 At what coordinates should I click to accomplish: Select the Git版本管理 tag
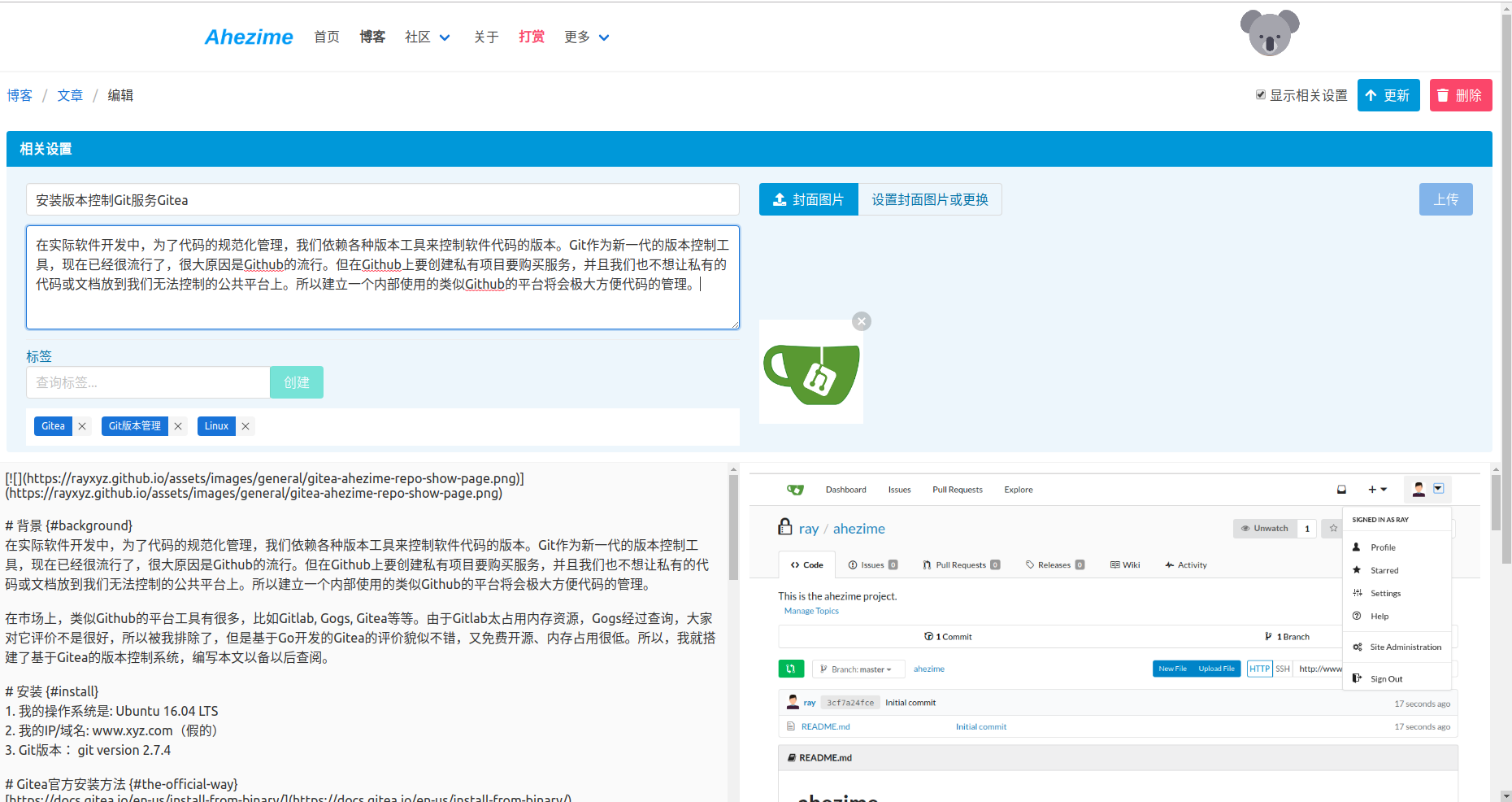tap(135, 426)
